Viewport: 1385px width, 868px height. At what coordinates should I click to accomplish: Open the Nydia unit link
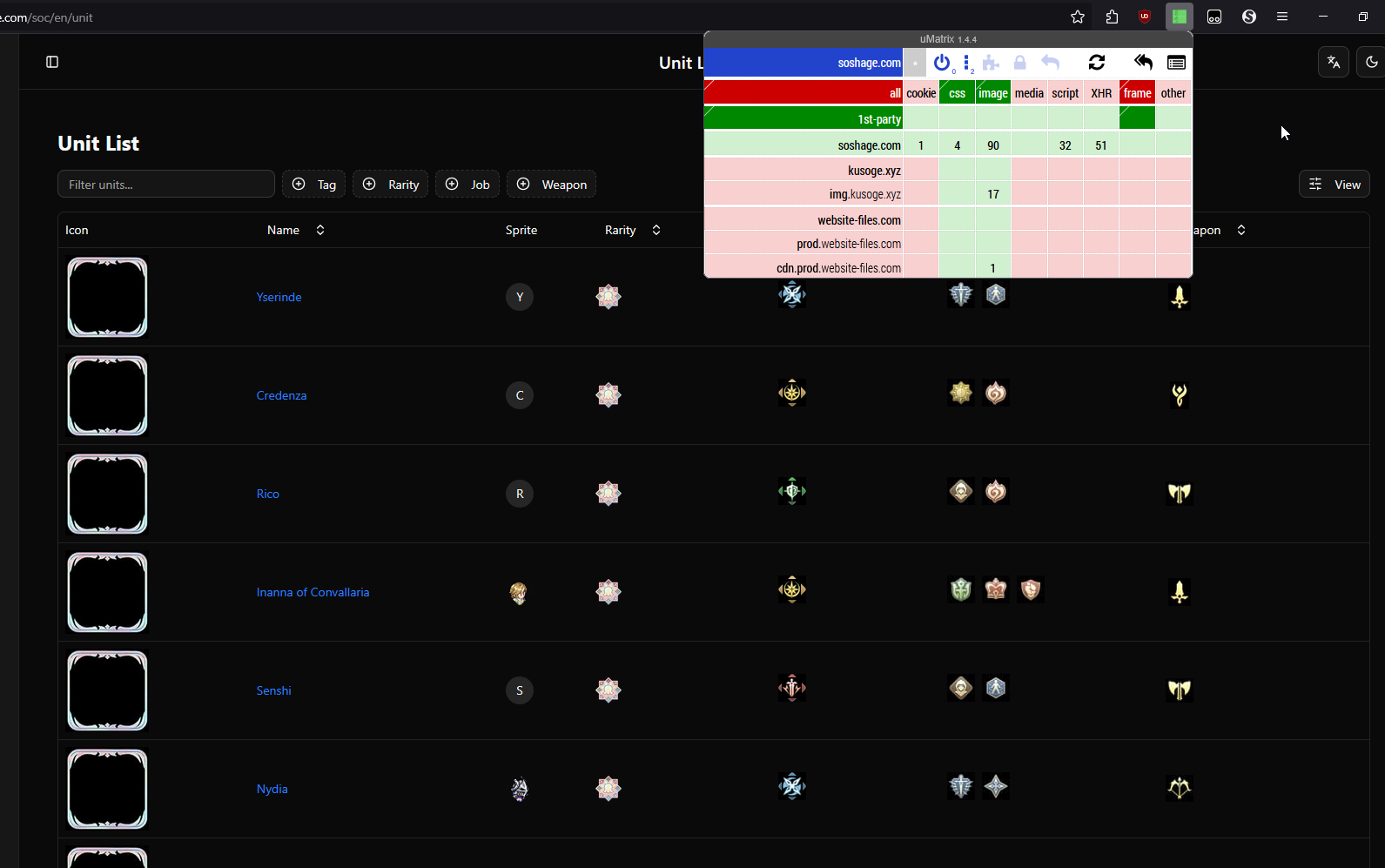pyautogui.click(x=272, y=789)
